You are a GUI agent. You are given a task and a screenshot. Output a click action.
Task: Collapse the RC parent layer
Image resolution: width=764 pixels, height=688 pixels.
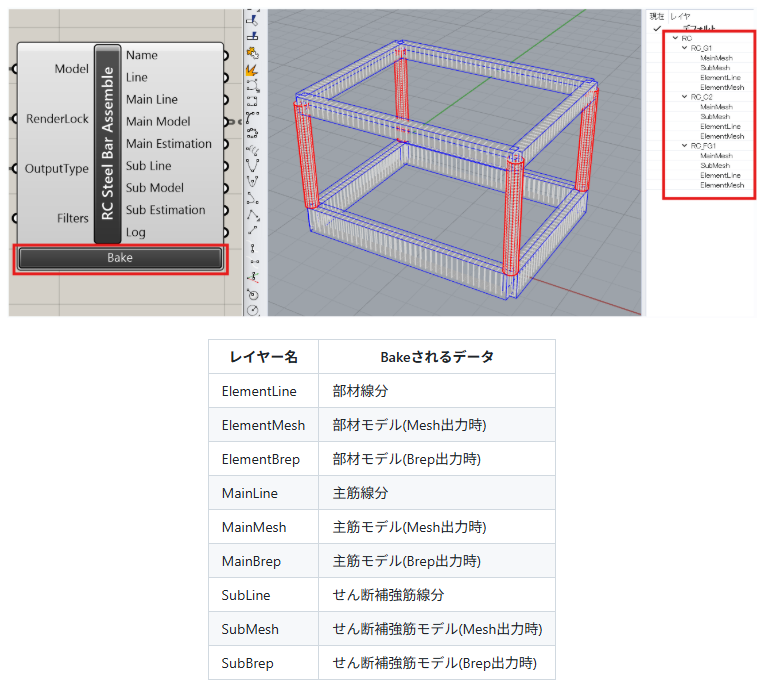coord(676,38)
